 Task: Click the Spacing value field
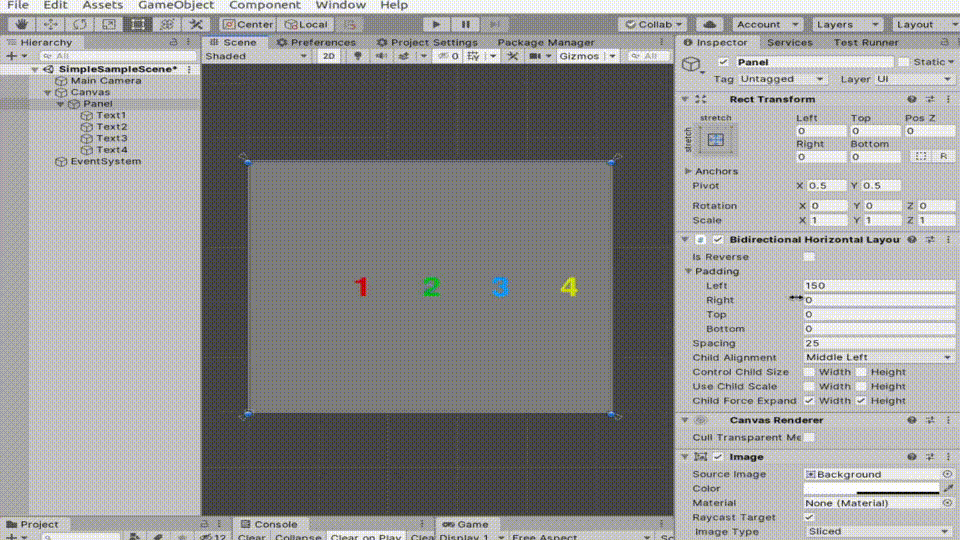879,343
